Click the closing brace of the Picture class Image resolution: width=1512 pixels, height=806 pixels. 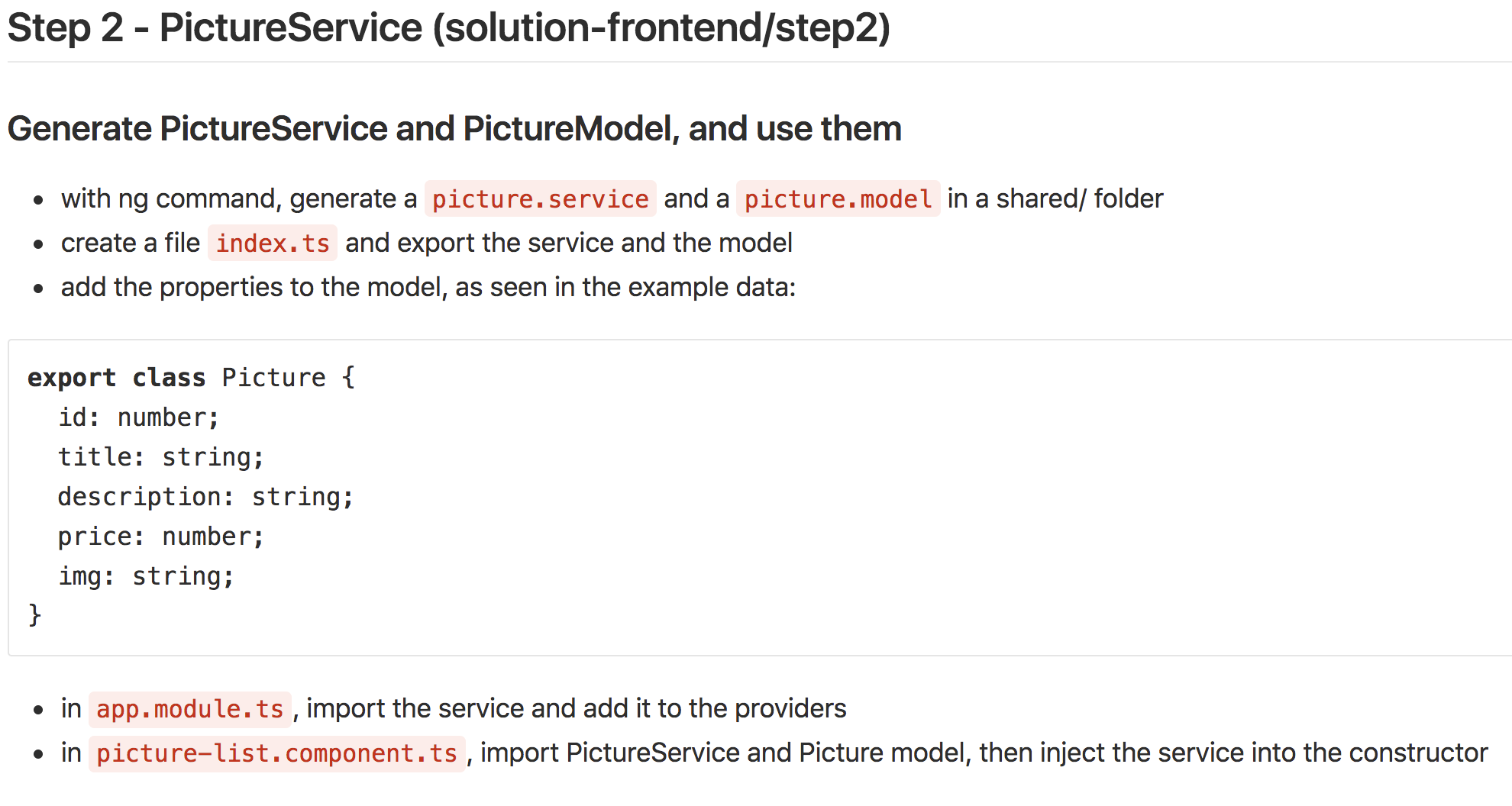point(34,615)
